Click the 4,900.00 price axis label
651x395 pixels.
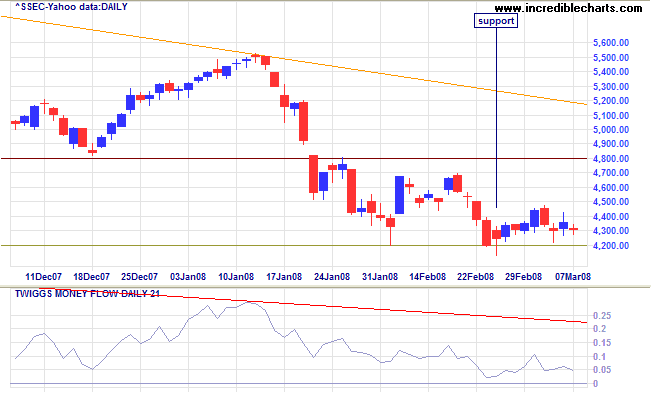[611, 144]
